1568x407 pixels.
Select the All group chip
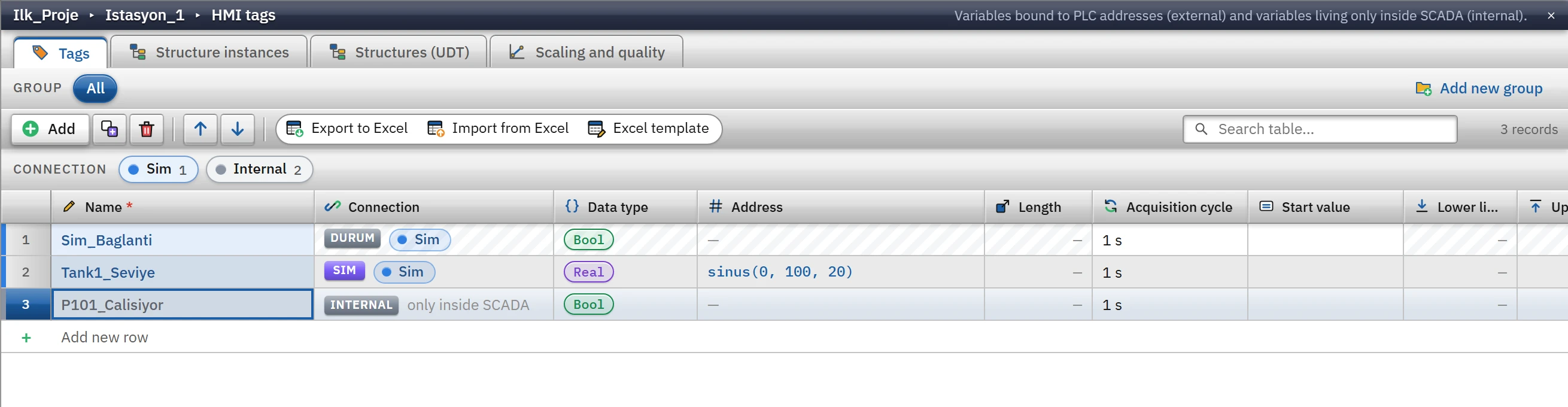(95, 88)
